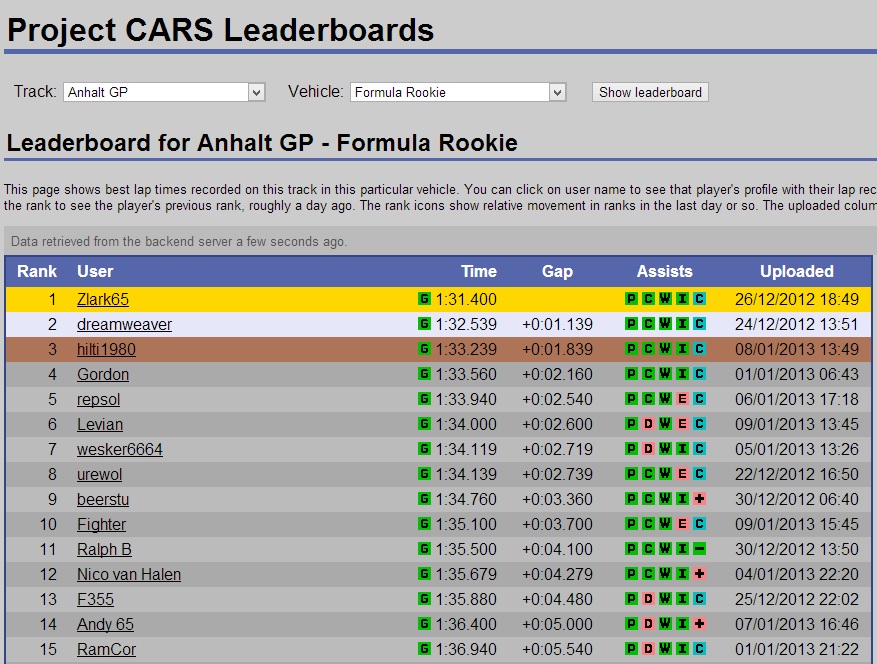This screenshot has height=664, width=877.
Task: Click the Uploaded column header
Action: click(796, 271)
